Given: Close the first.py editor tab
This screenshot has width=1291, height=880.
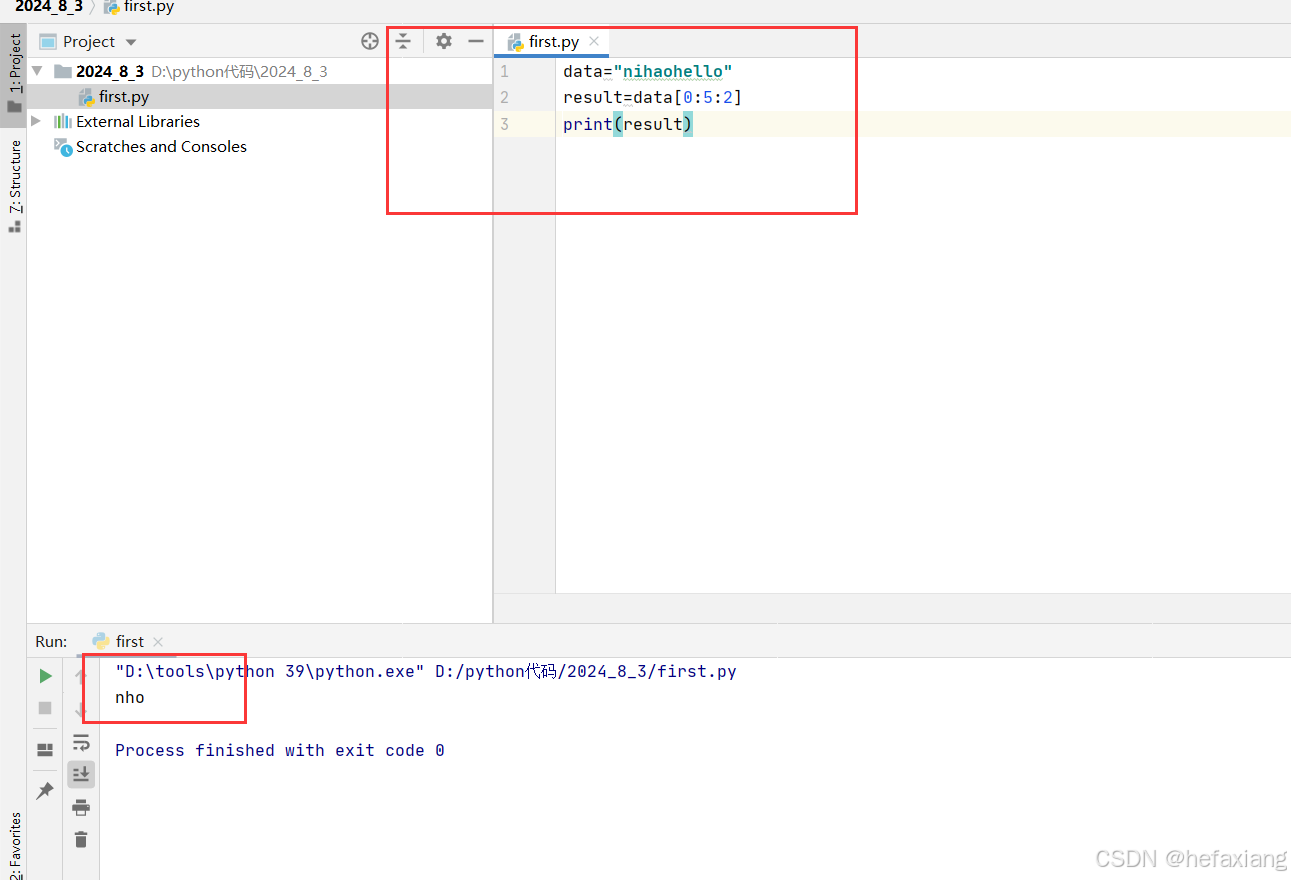Looking at the screenshot, I should [x=594, y=41].
